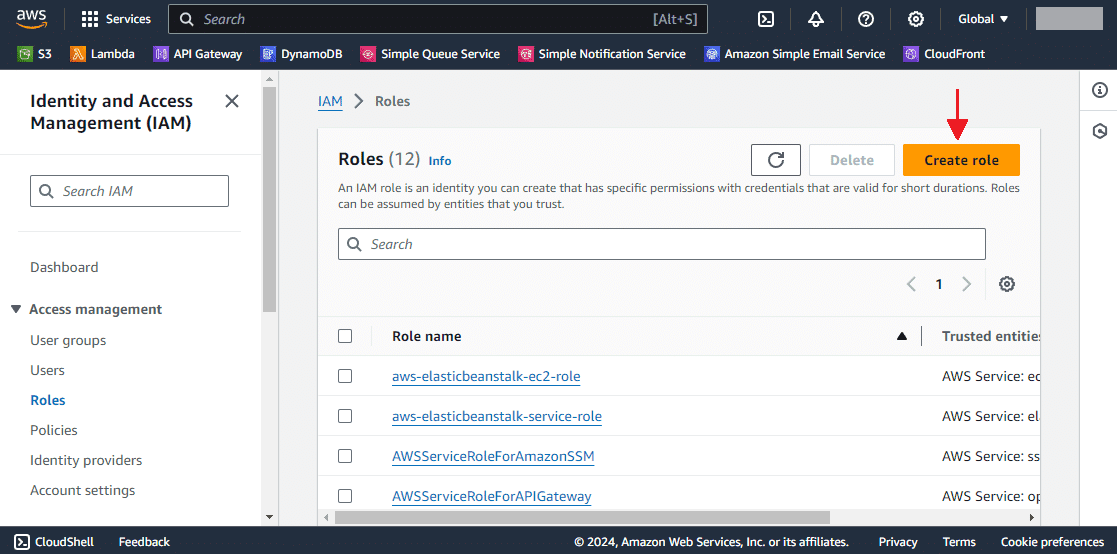Screen dimensions: 1117x554
Task: Open AWSServiceRoleForAPIGateway link
Action: 492,496
